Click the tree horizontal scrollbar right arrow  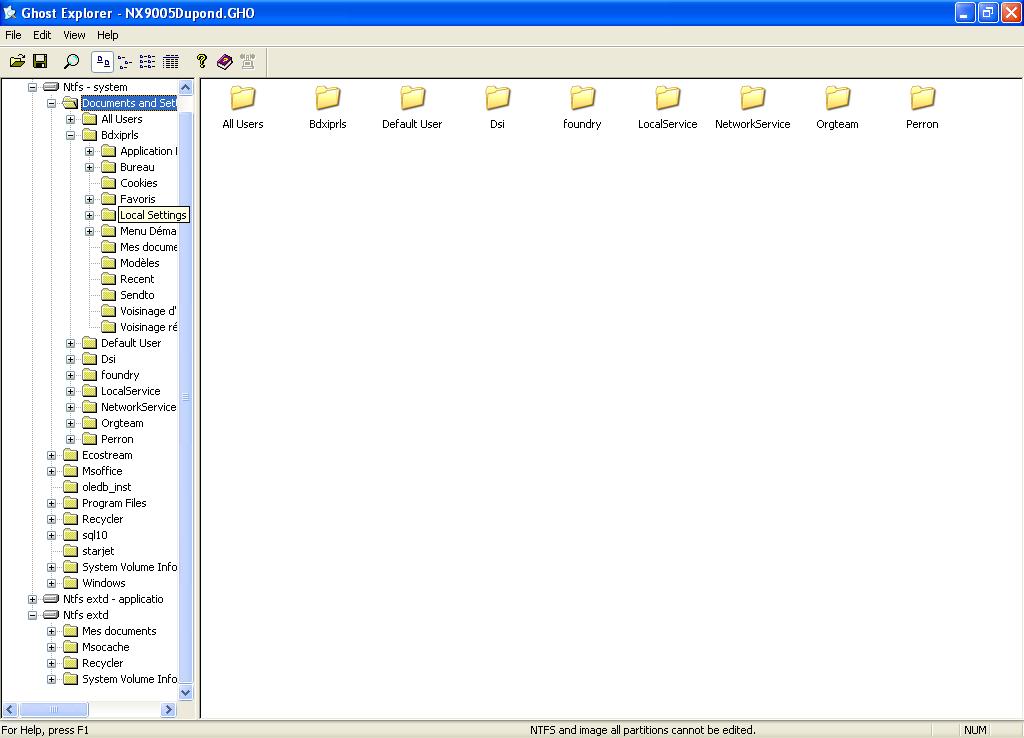tap(168, 709)
